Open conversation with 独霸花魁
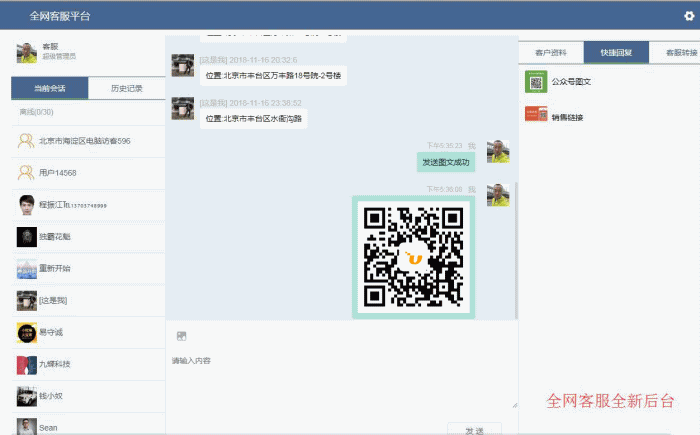700x435 pixels. coord(55,237)
